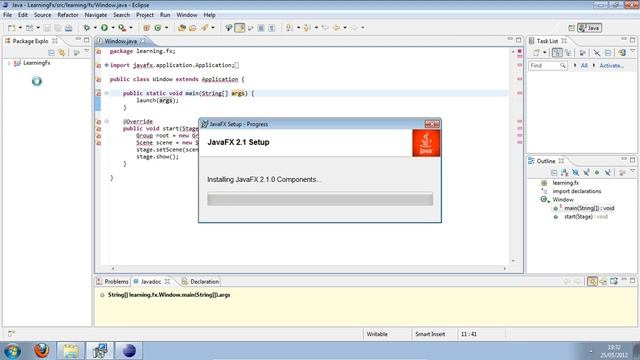Select the LearningFx project

point(36,63)
